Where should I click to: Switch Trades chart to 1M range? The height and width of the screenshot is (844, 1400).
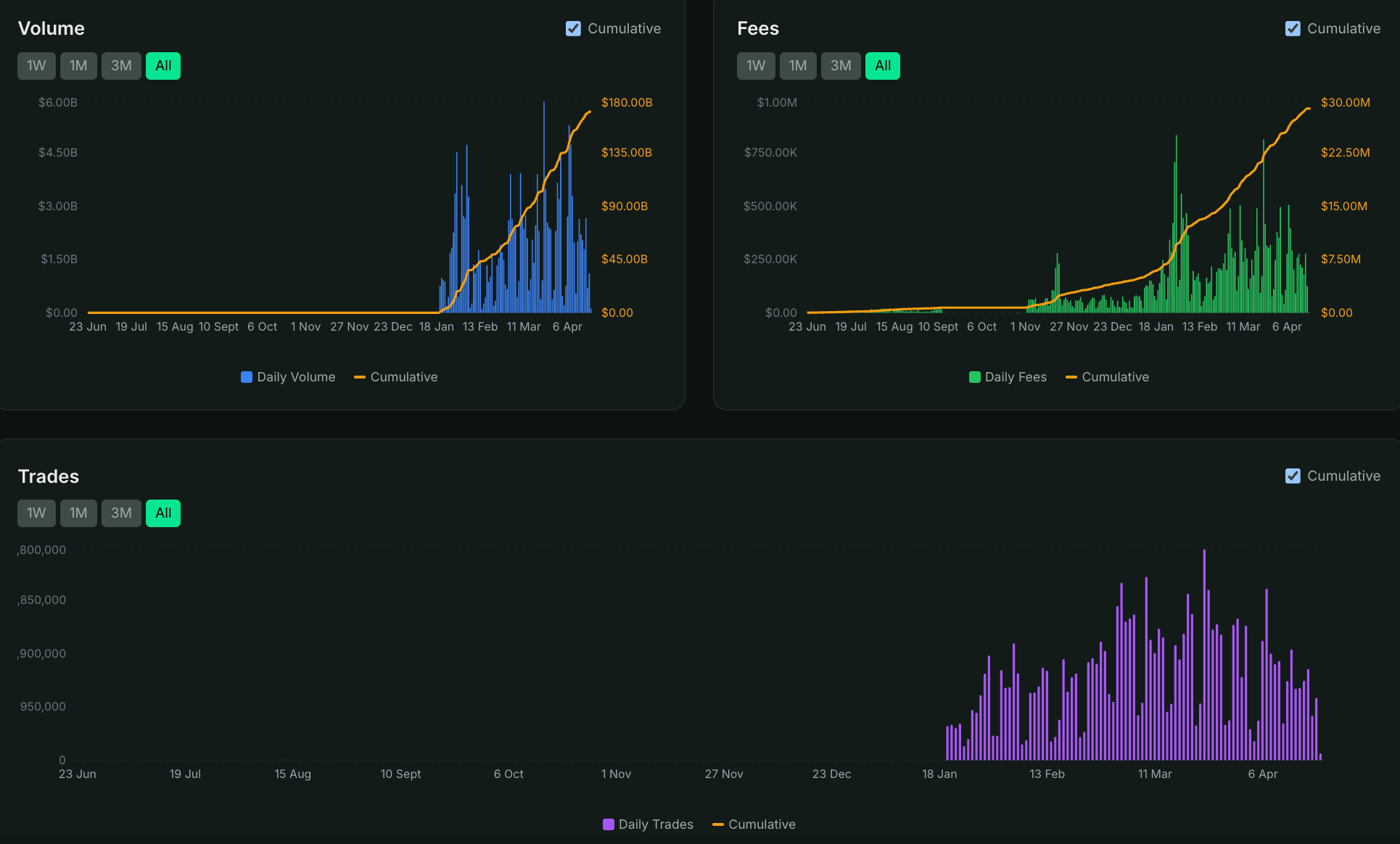click(78, 513)
